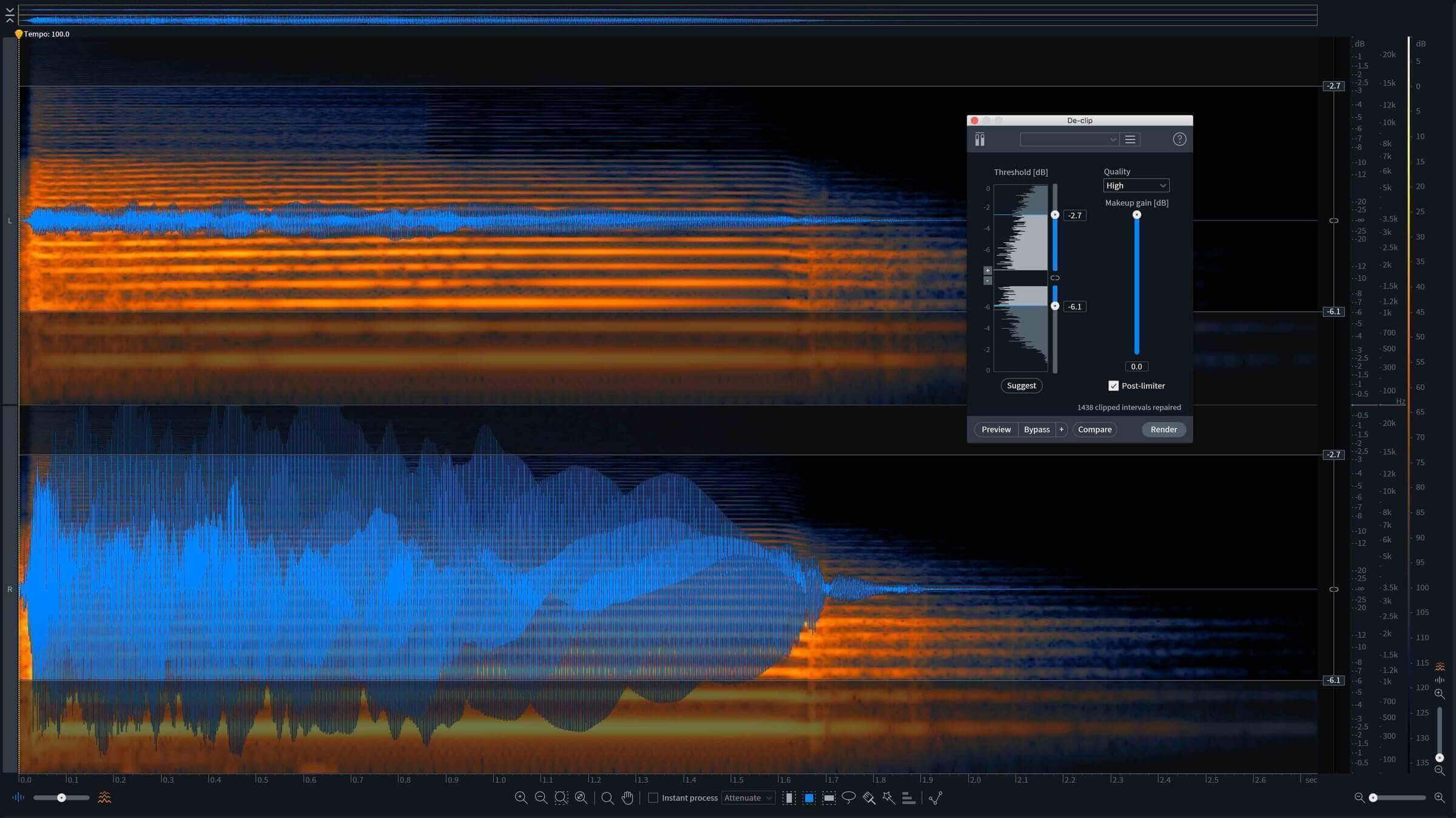
Task: Click the Makeup gain slider handle
Action: pos(1137,215)
